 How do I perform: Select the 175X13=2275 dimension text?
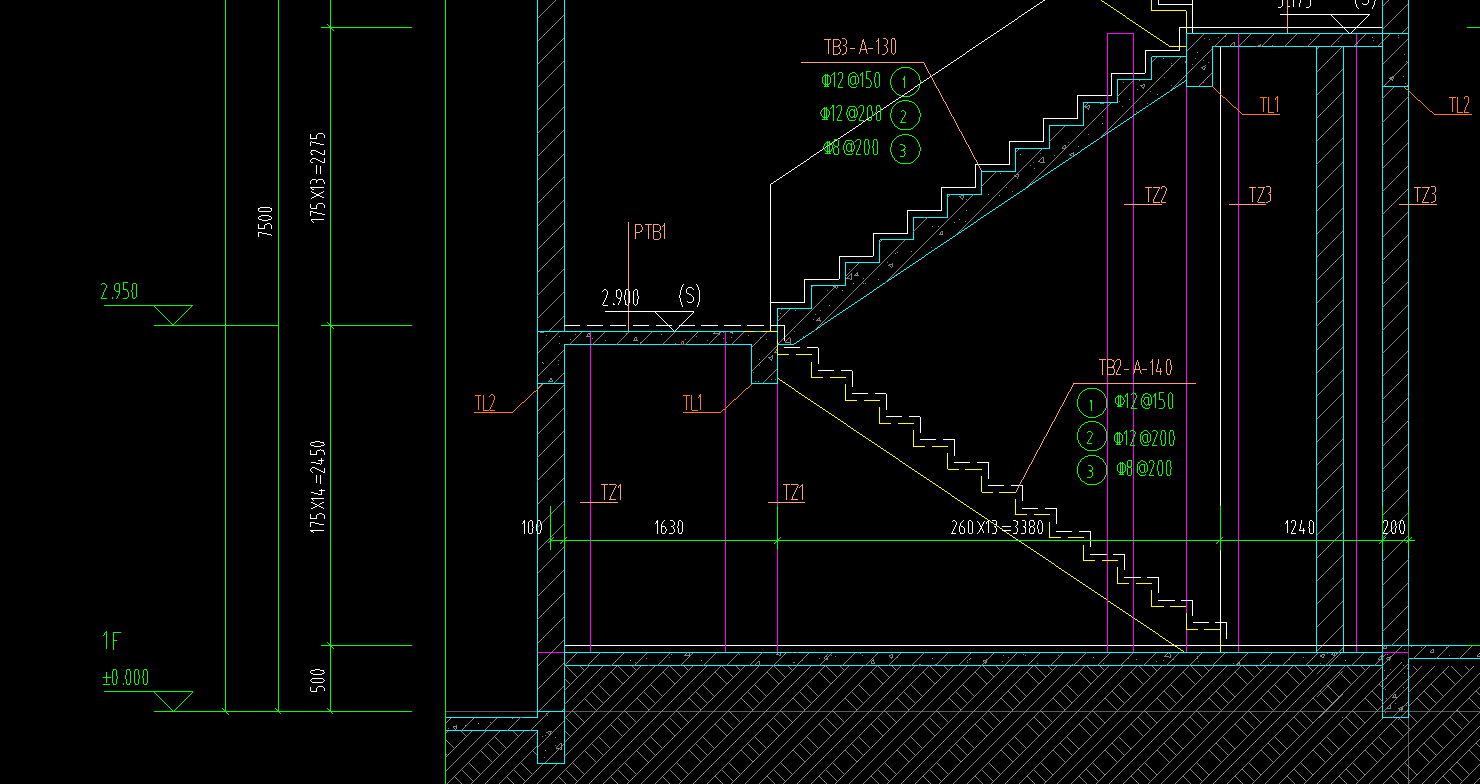point(319,177)
